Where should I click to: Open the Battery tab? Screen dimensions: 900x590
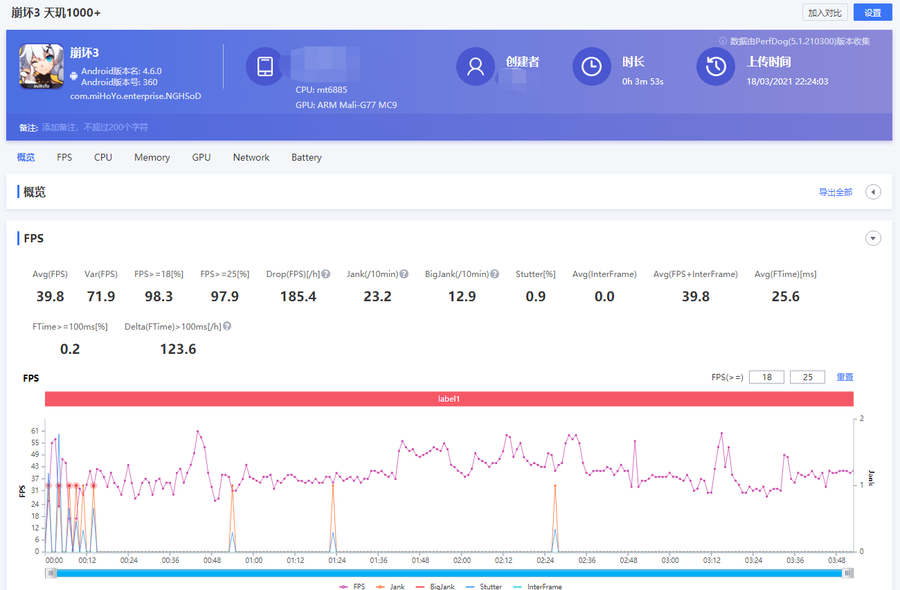pyautogui.click(x=306, y=157)
